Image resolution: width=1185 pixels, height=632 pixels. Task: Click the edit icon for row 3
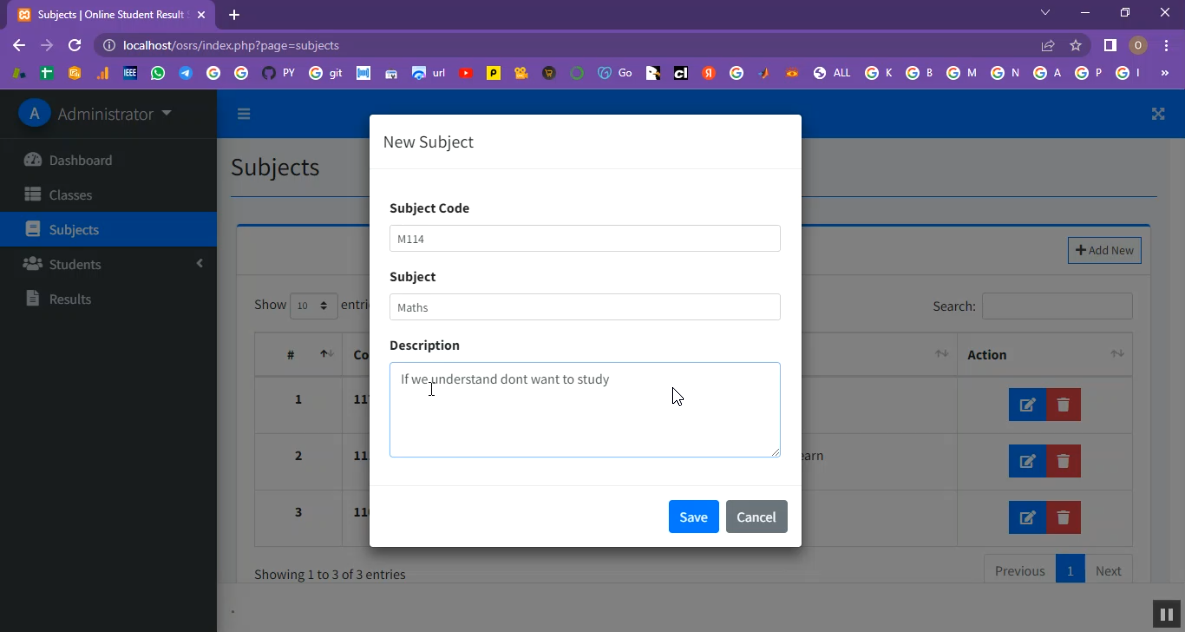[x=1027, y=518]
